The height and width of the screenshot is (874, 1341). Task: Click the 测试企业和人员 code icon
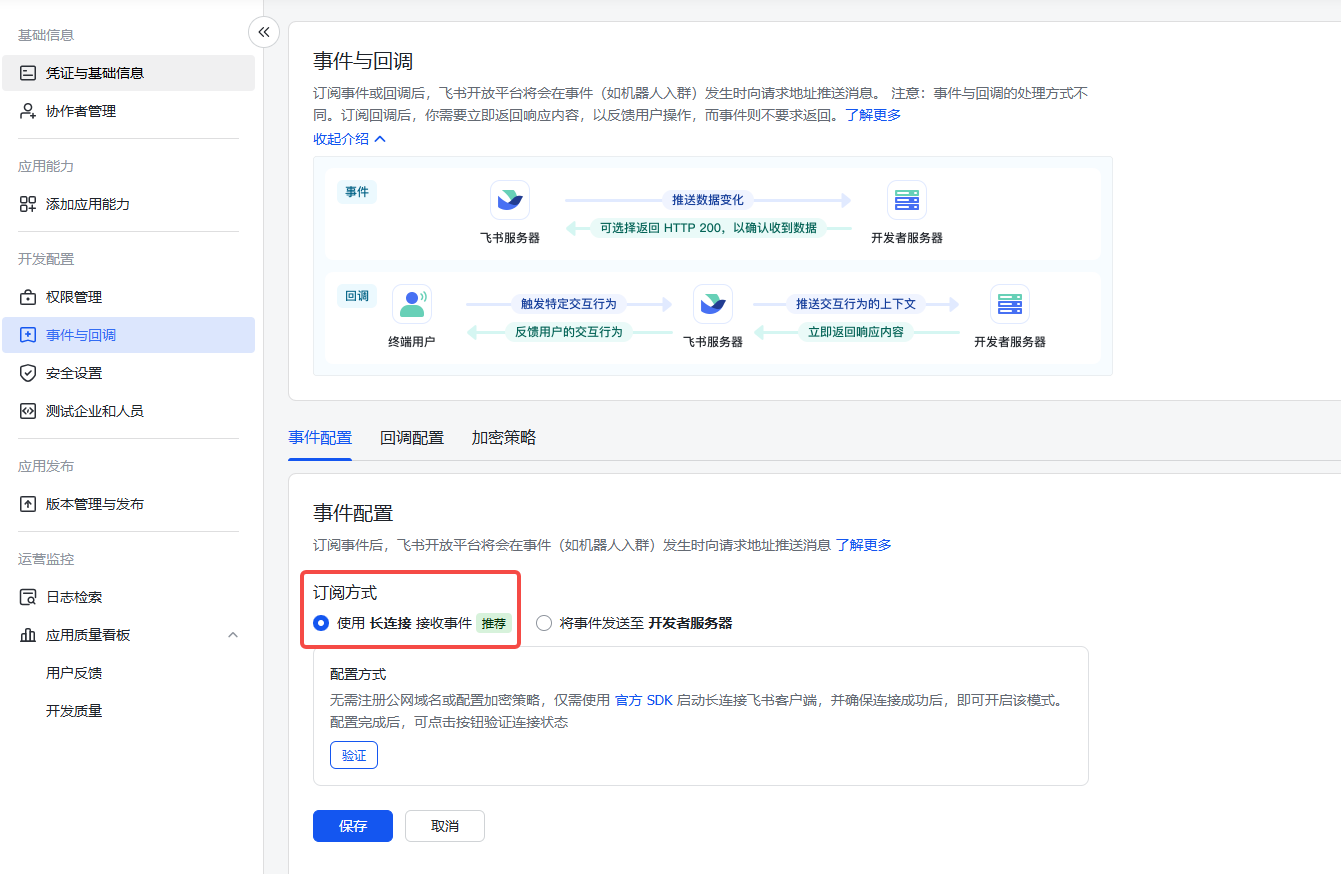point(28,411)
